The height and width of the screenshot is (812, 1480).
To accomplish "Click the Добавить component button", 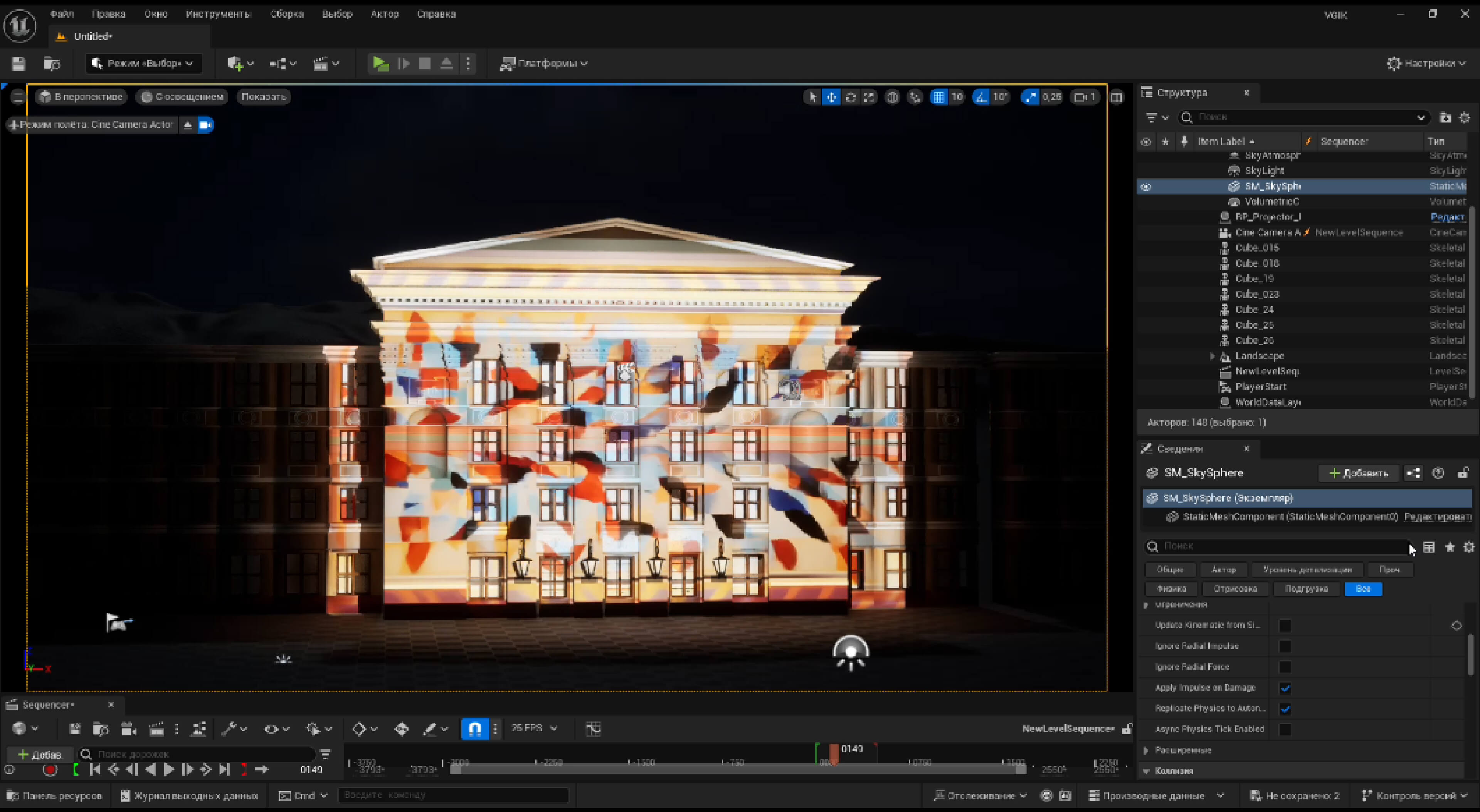I will 1359,473.
